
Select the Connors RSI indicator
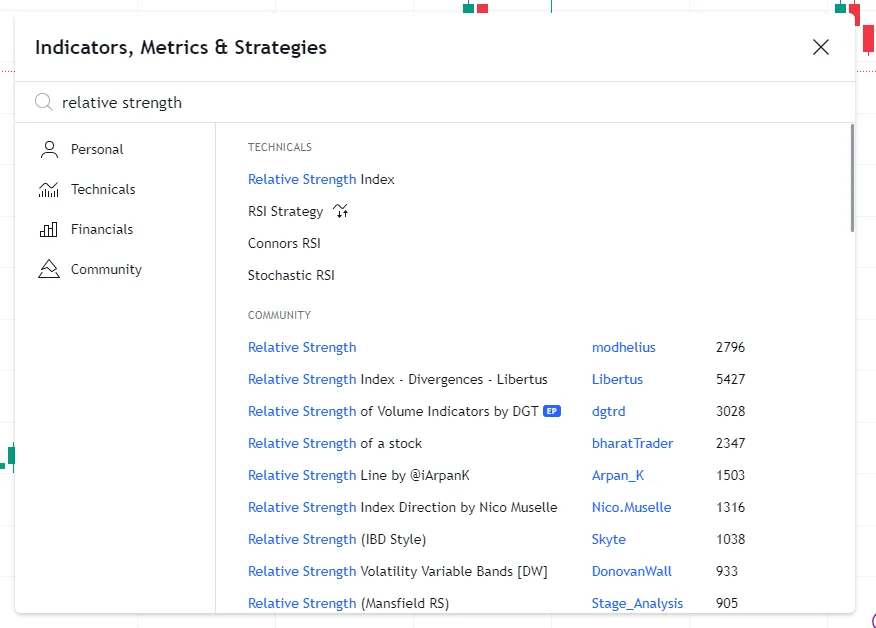(x=284, y=243)
